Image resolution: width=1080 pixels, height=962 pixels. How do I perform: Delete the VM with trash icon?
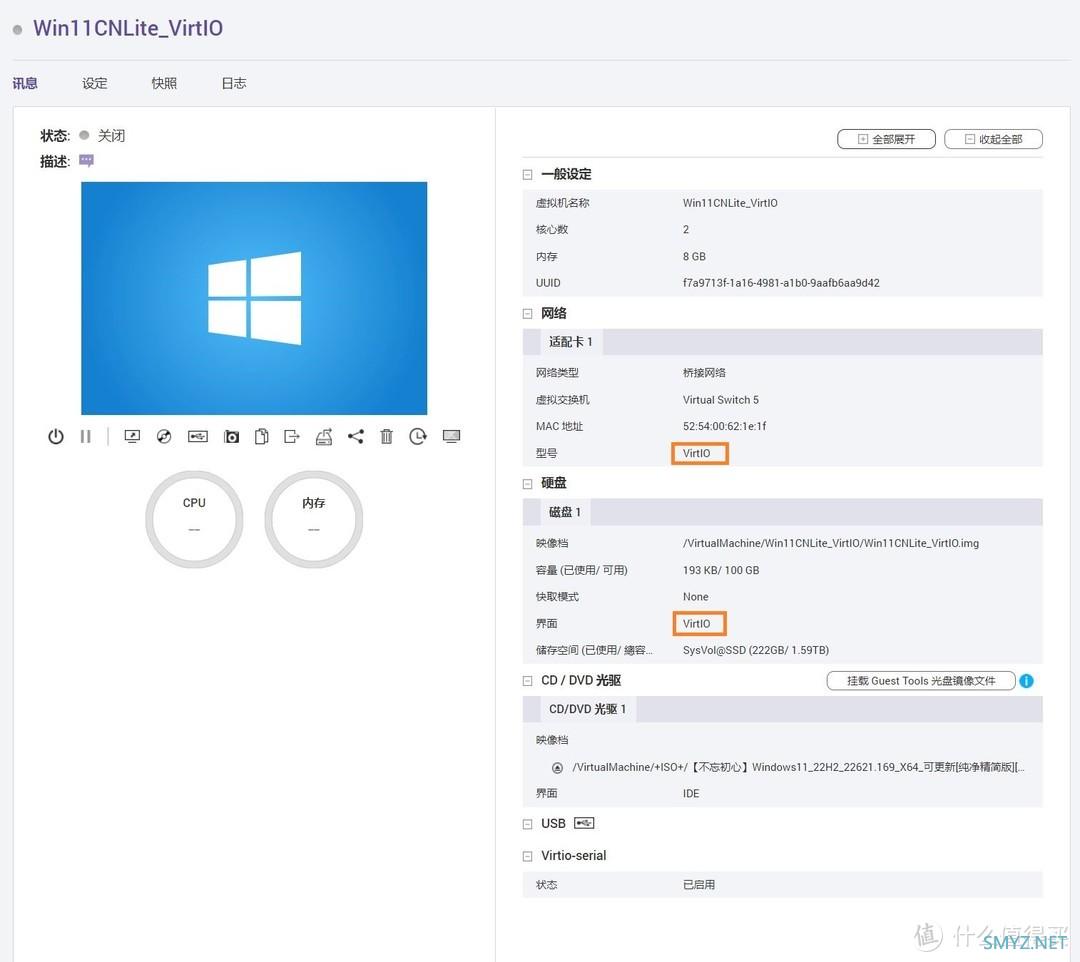(386, 437)
